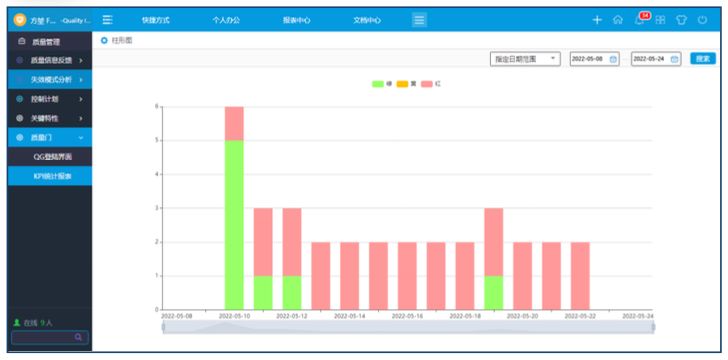Viewport: 728px width, 360px height.
Task: Click the sidebar search input field
Action: coord(50,337)
